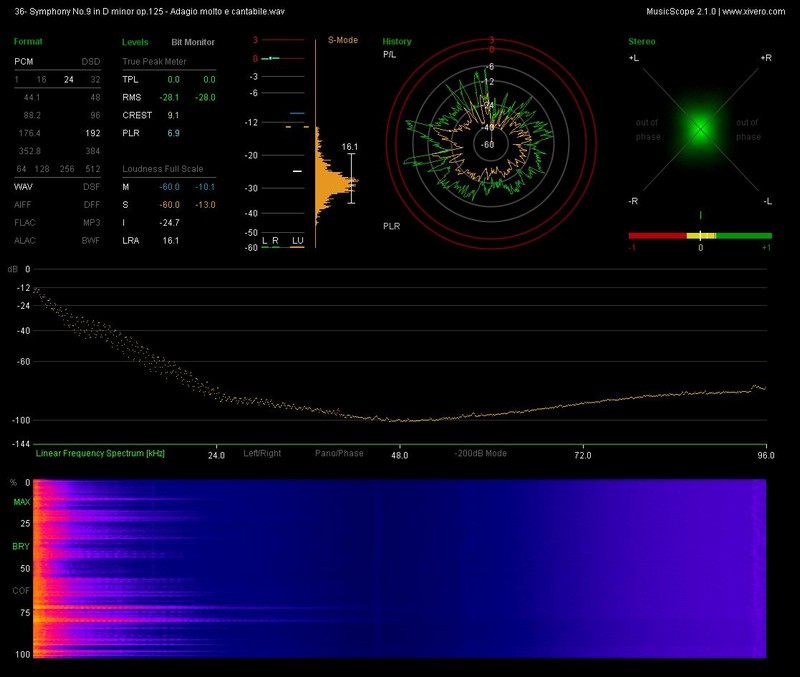Click the Stereo panel heading
800x677 pixels.
coord(642,41)
